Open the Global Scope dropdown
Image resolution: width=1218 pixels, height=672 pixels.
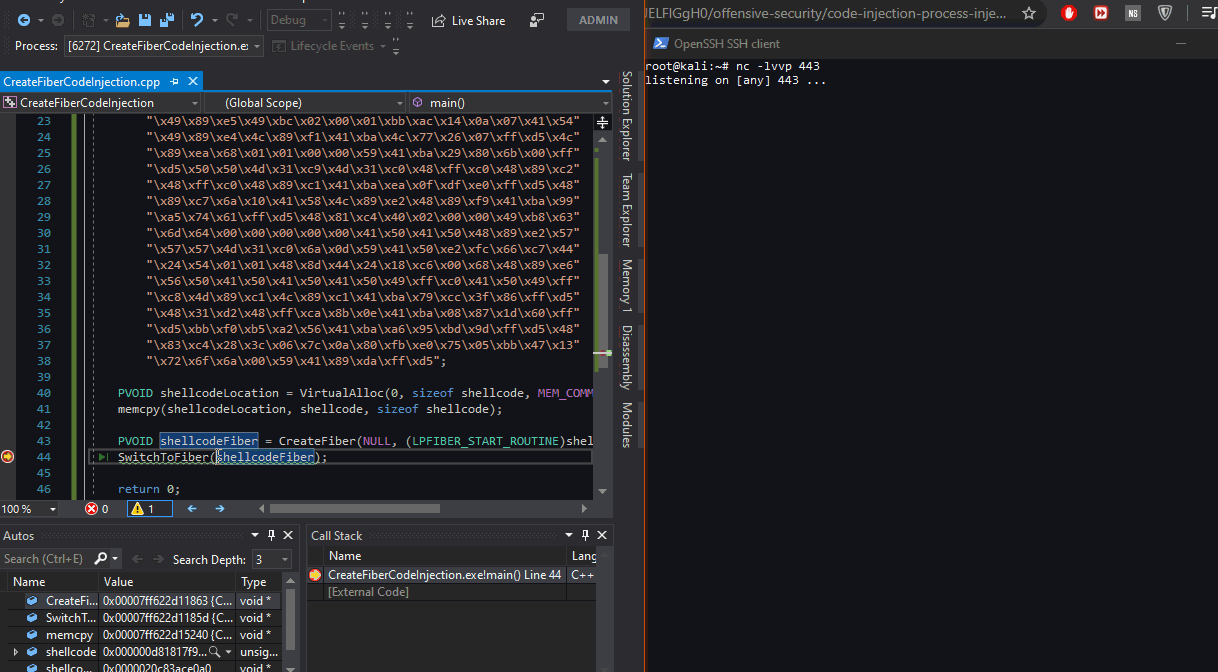[306, 102]
